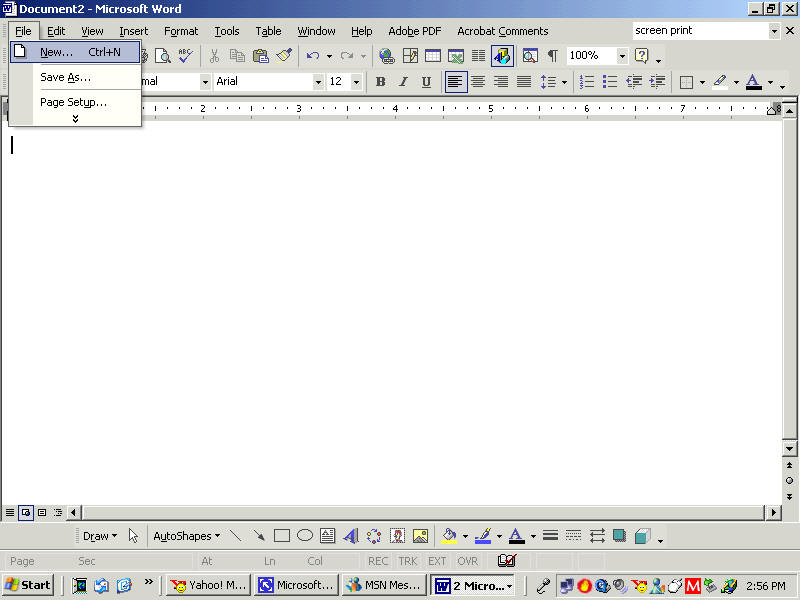Open the Line Spacing dropdown arrow

(564, 82)
